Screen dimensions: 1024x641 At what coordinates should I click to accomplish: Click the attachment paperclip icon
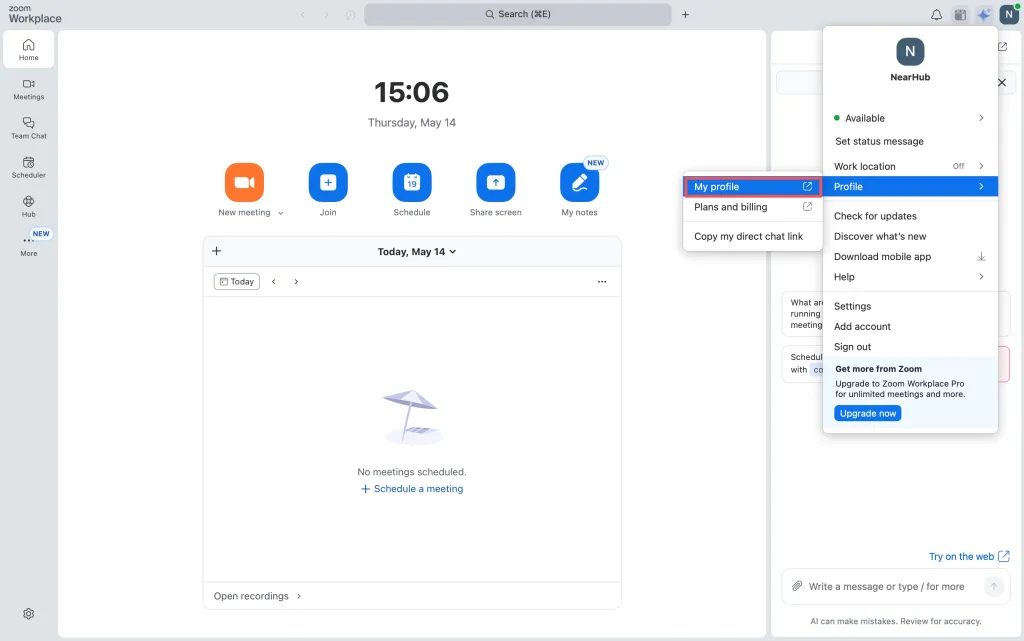[797, 586]
